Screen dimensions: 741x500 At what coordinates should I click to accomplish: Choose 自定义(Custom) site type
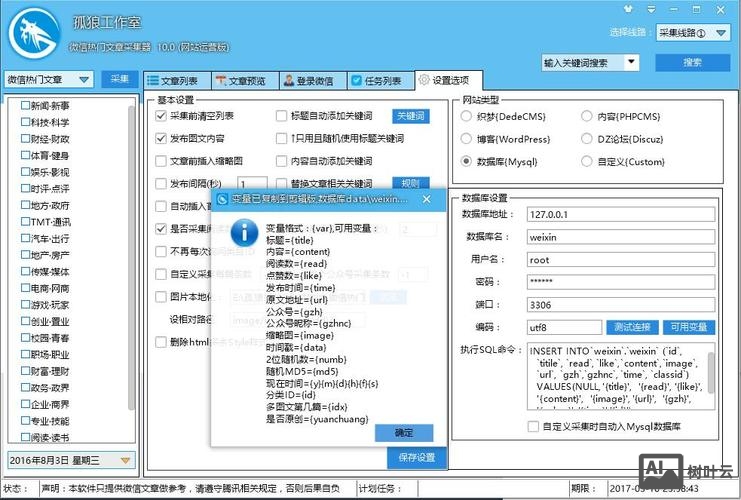[586, 161]
